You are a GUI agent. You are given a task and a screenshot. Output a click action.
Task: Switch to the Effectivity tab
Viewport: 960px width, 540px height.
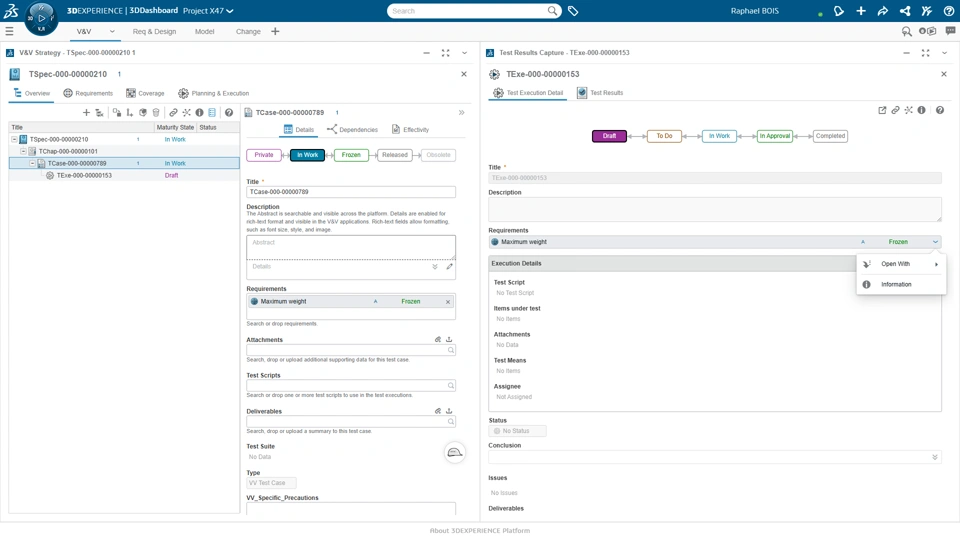410,129
